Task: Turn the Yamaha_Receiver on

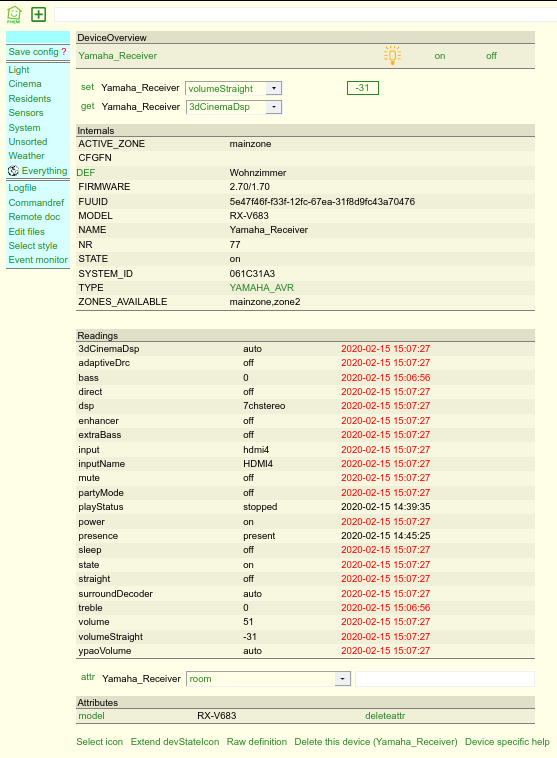Action: tap(440, 56)
